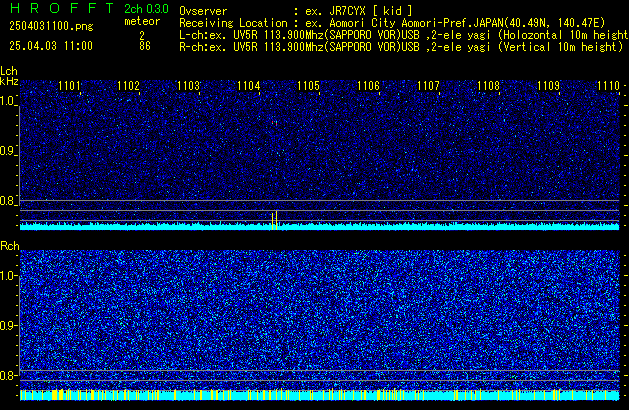Click the HROFFT title text
629x410 pixels.
click(x=62, y=8)
